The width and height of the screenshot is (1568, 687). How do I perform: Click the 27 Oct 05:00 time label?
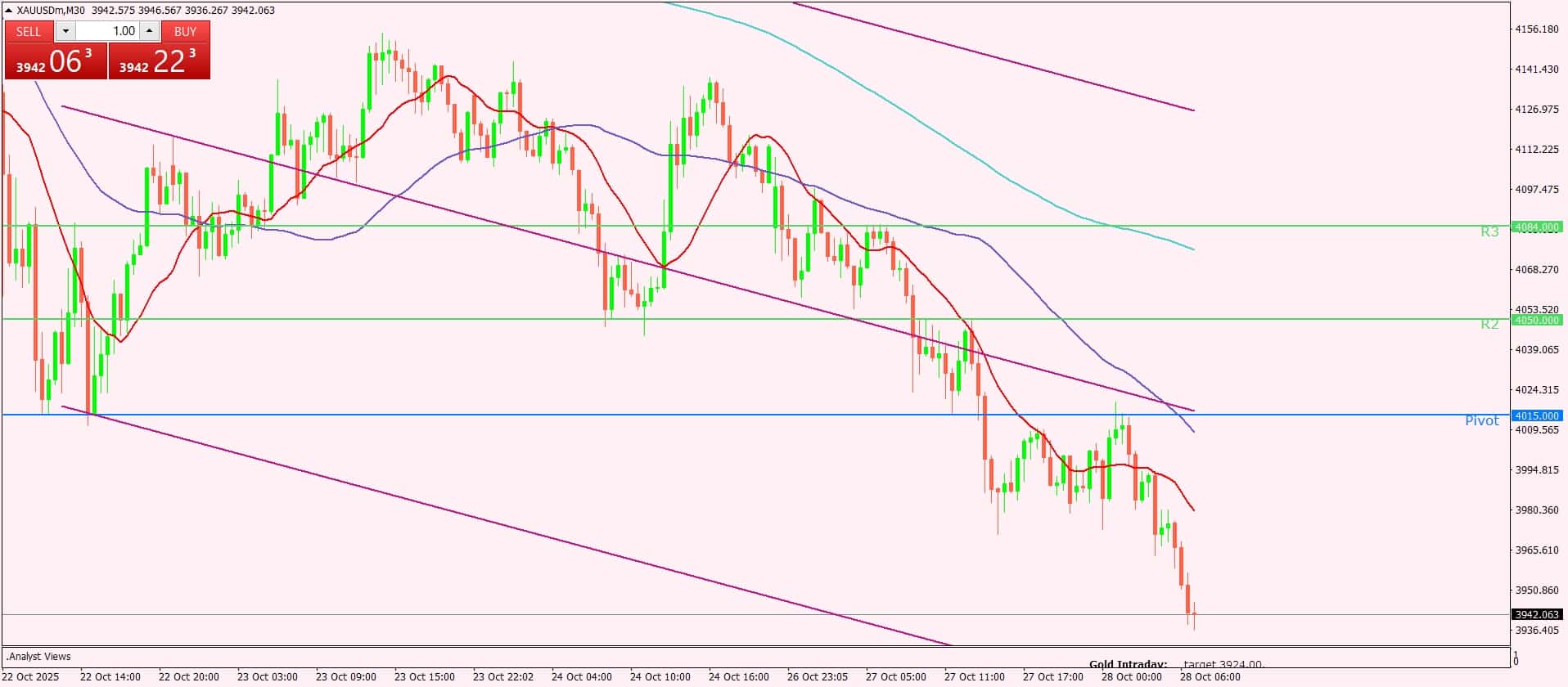point(896,677)
